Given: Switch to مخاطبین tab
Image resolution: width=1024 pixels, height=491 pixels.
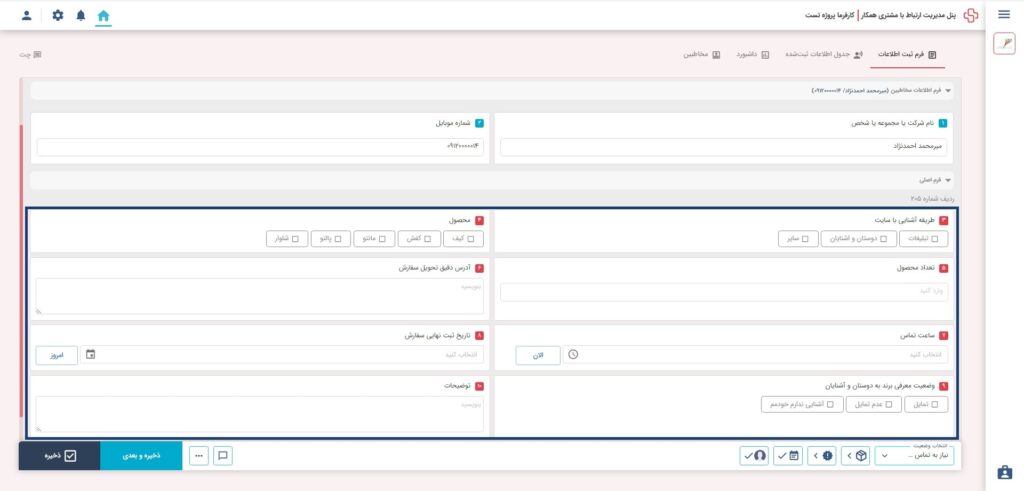Looking at the screenshot, I should (x=701, y=55).
